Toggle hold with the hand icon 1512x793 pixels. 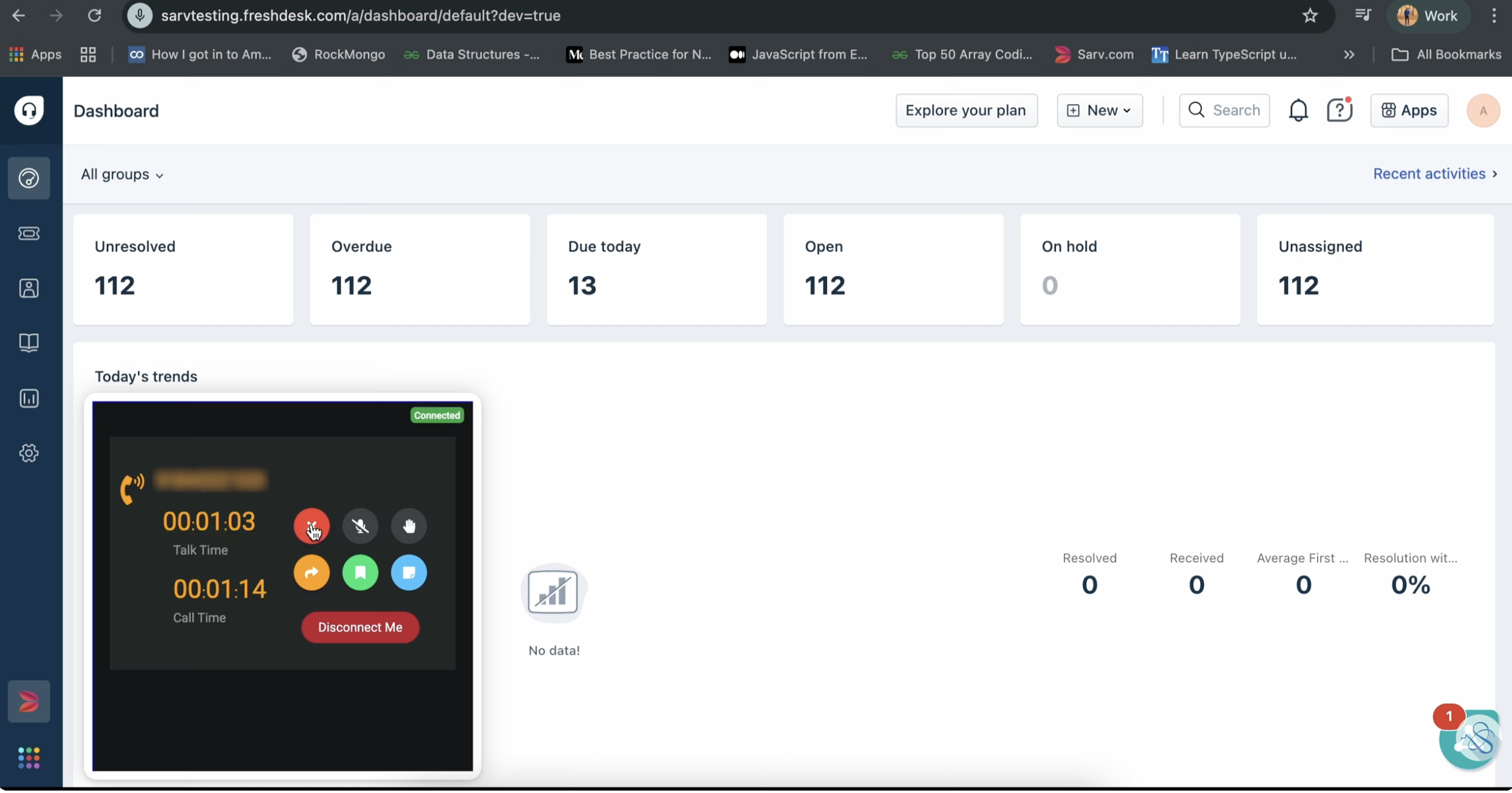click(409, 526)
